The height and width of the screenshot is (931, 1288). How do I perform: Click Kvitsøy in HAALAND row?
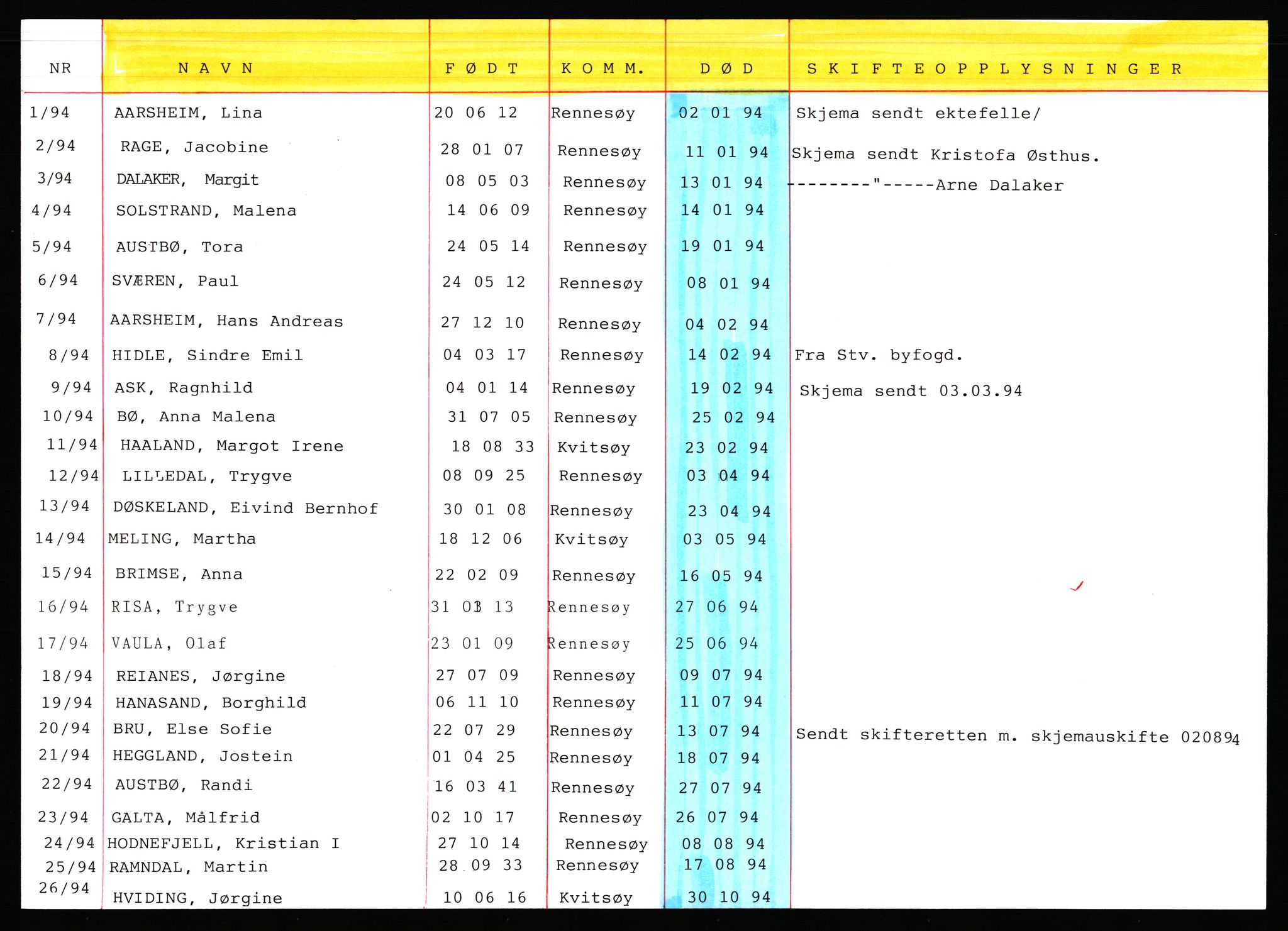click(x=594, y=448)
